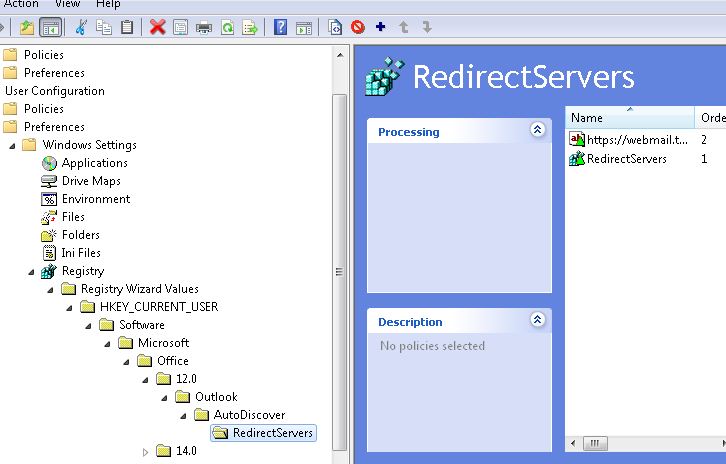Select the Microsoft folder
Viewport: 726px width, 464px height.
[163, 343]
